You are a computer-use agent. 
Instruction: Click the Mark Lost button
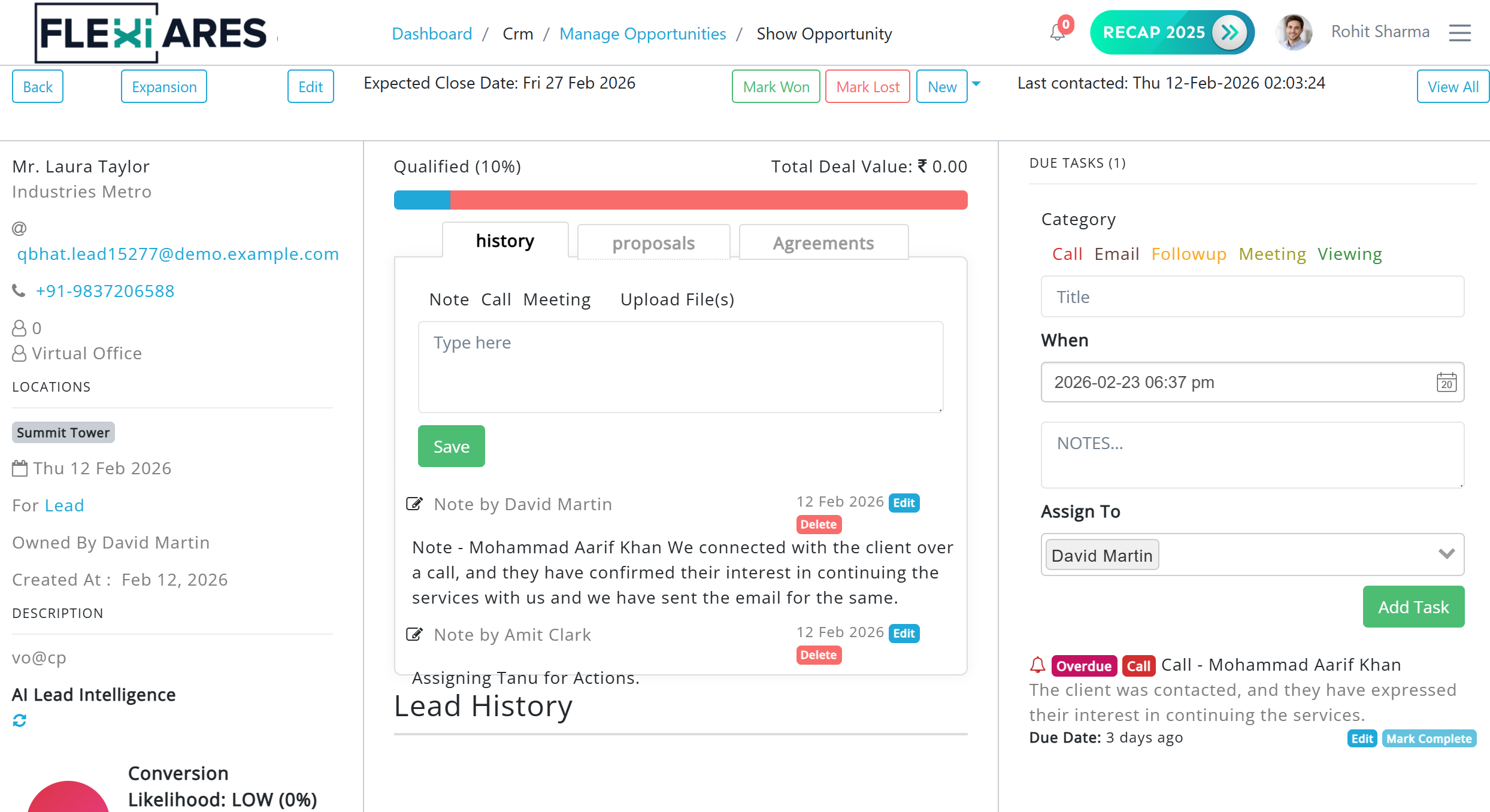coord(868,86)
